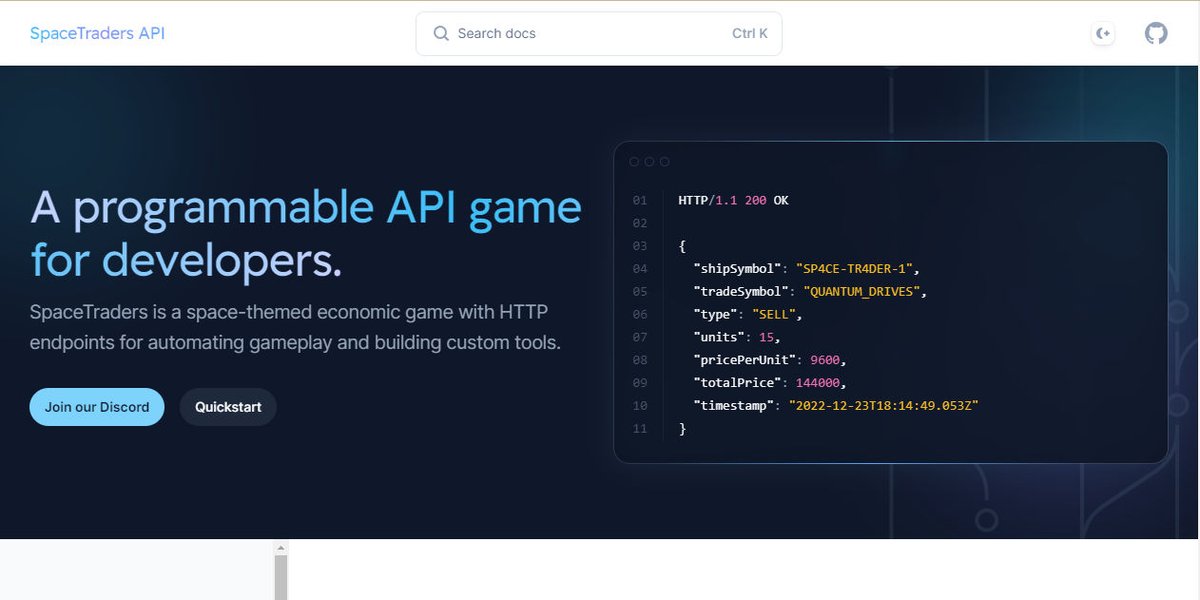
Task: Open the GitHub repository icon
Action: click(x=1156, y=33)
